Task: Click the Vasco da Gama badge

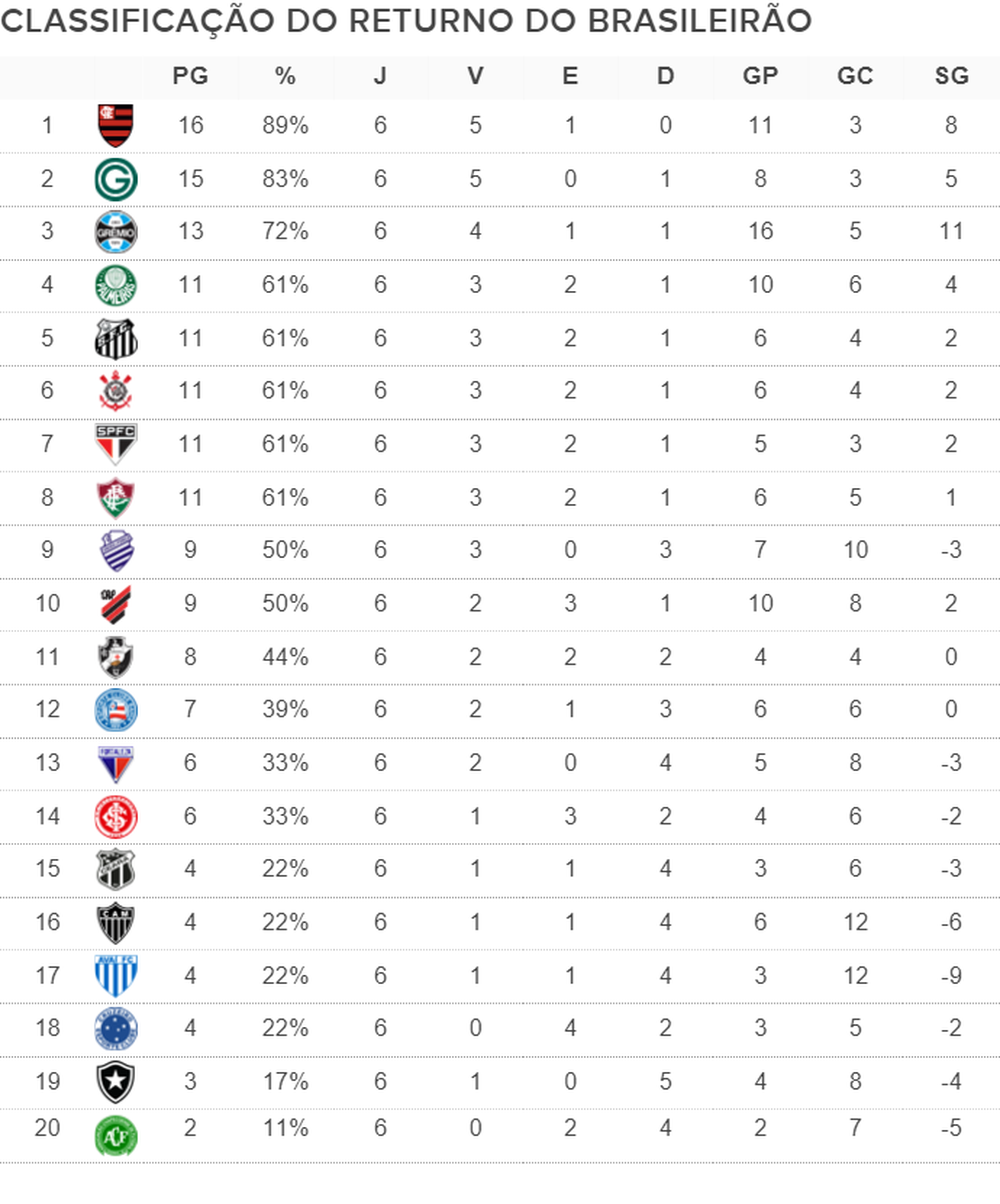Action: (x=116, y=657)
